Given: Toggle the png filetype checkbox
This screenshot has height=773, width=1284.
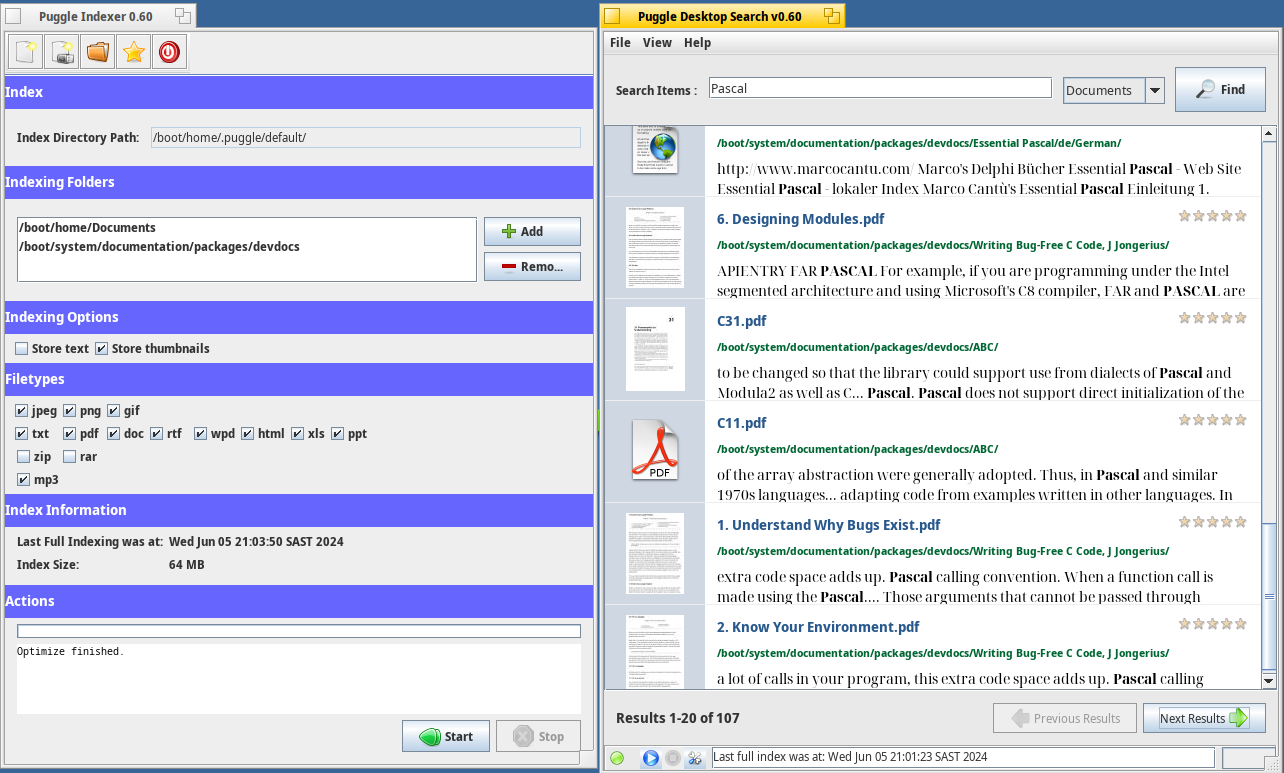Looking at the screenshot, I should pos(70,411).
